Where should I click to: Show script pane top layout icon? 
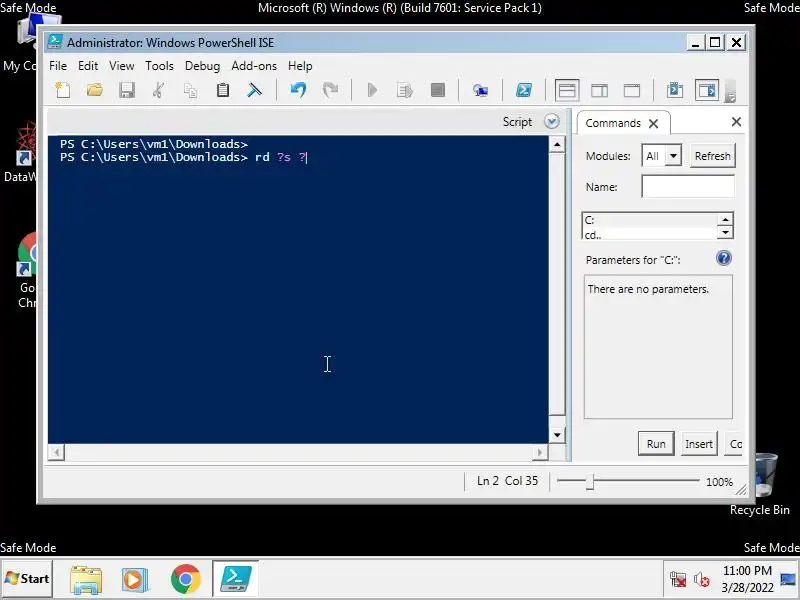click(567, 90)
